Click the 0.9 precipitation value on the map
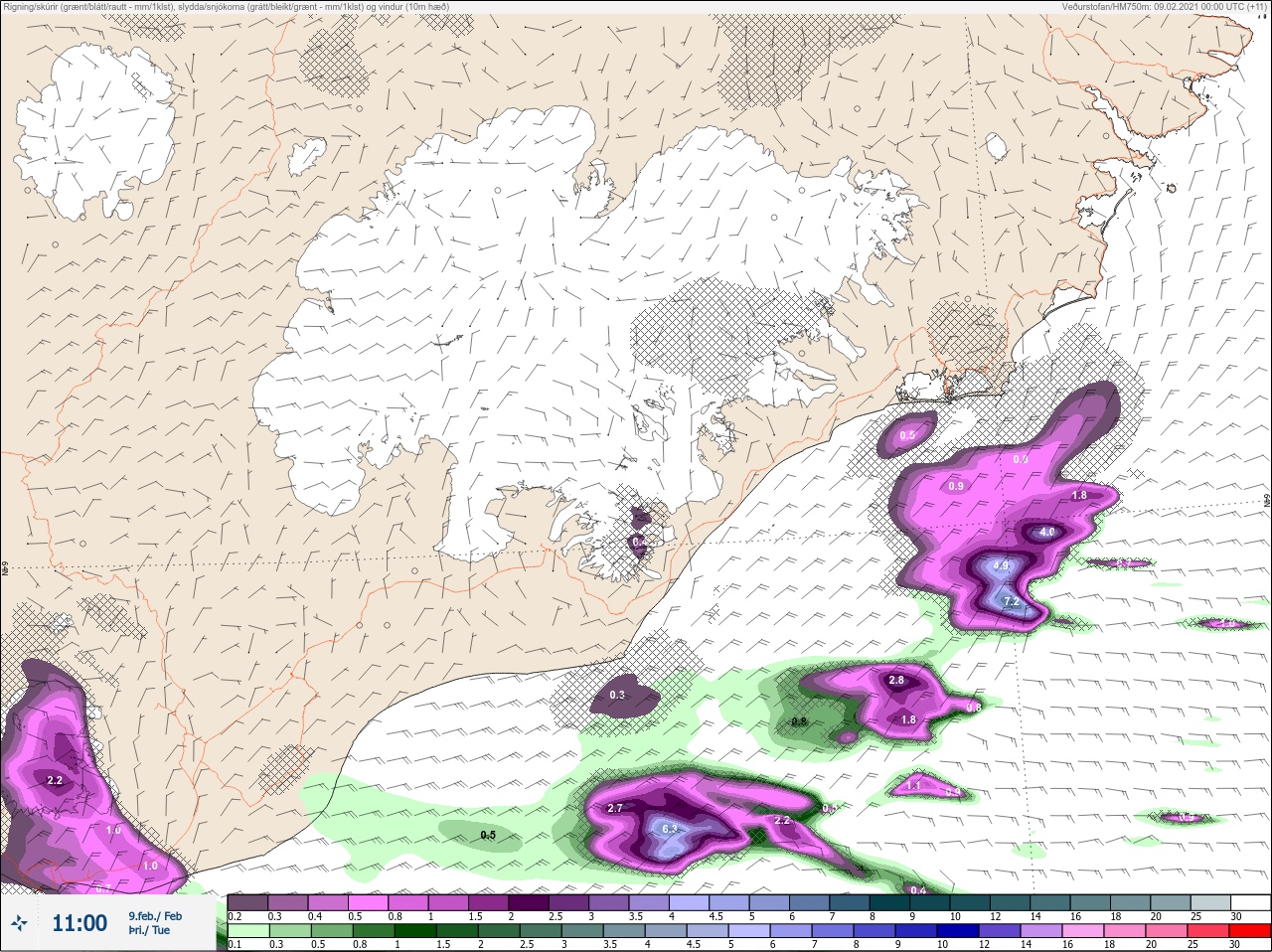Screen dimensions: 1272x952 coord(956,486)
